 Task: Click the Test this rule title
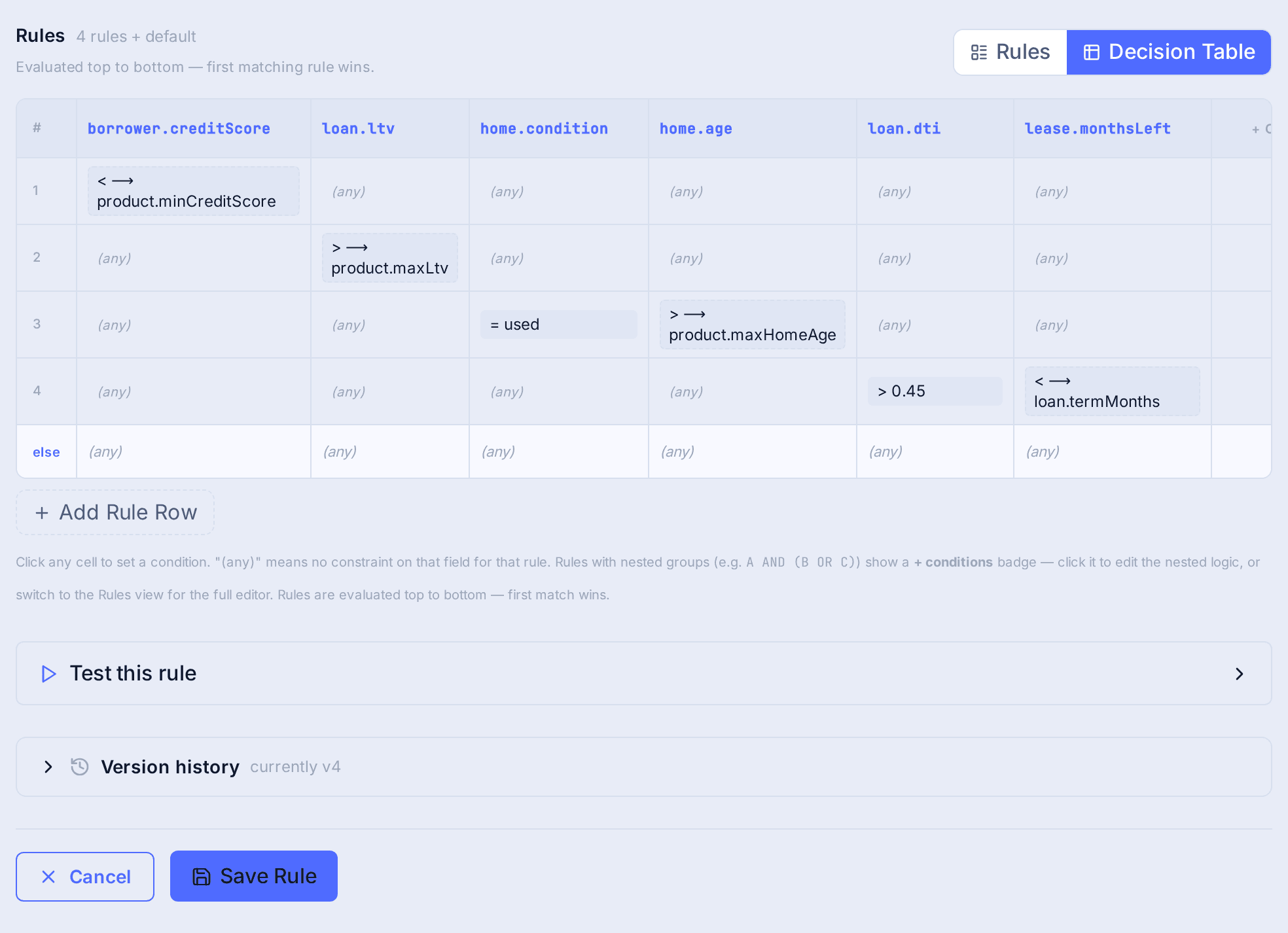[x=133, y=673]
